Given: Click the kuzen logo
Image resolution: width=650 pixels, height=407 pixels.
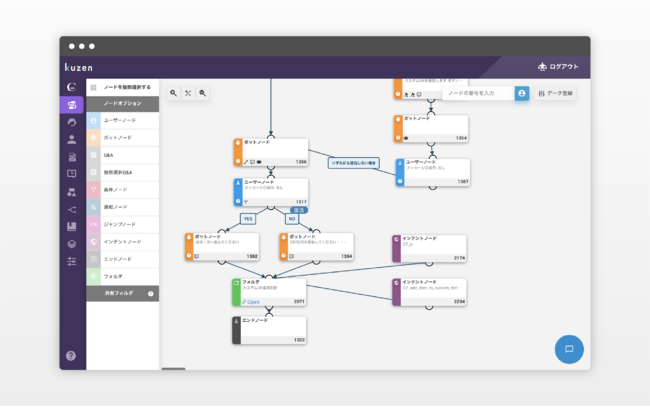Looking at the screenshot, I should point(79,67).
